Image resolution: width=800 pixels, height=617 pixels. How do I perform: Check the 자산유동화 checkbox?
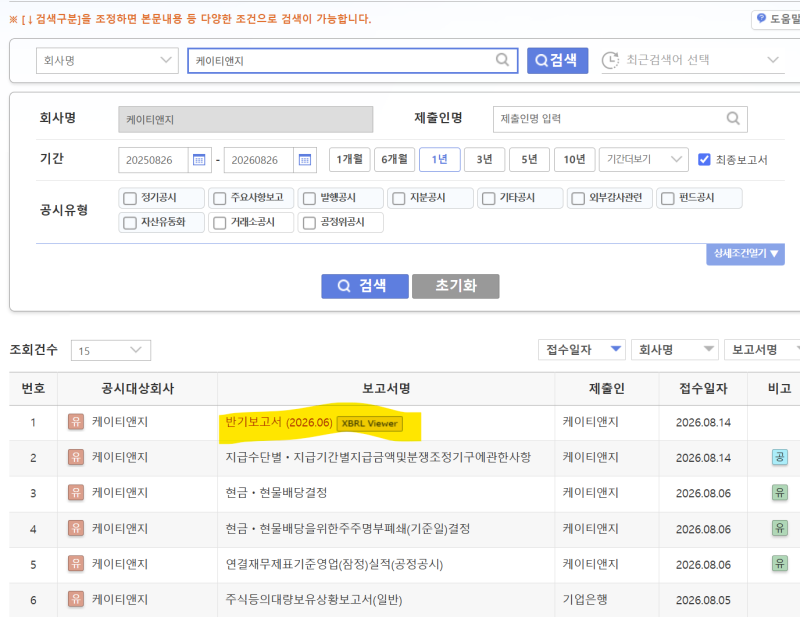tap(130, 223)
